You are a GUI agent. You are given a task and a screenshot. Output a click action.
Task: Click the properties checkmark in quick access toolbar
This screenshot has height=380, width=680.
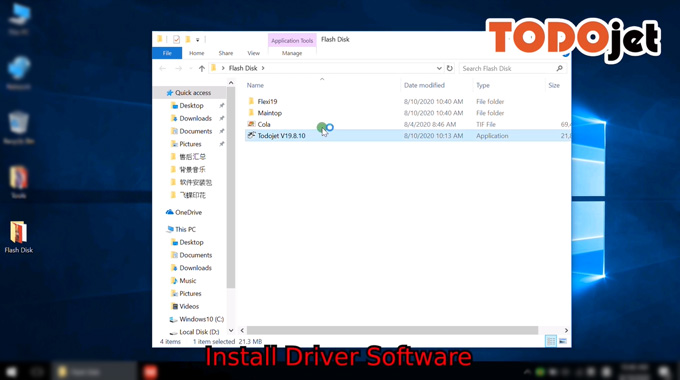coord(177,39)
